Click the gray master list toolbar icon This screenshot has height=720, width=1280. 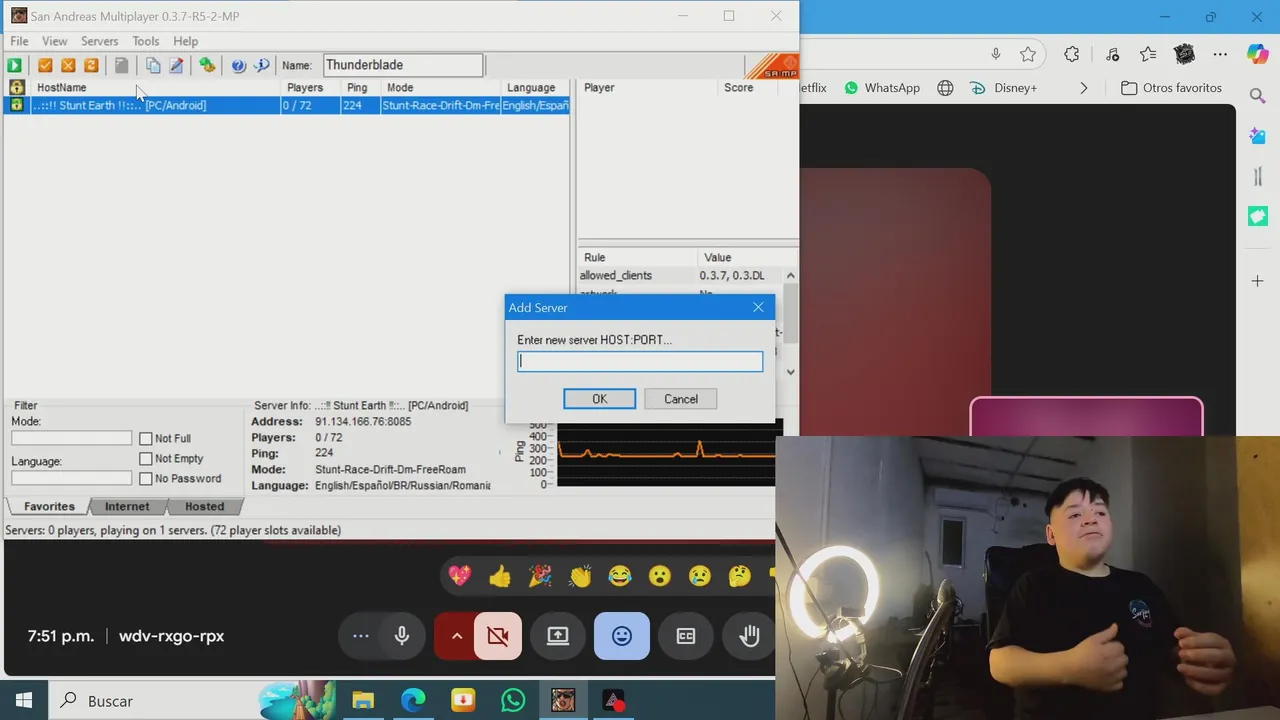tap(121, 65)
